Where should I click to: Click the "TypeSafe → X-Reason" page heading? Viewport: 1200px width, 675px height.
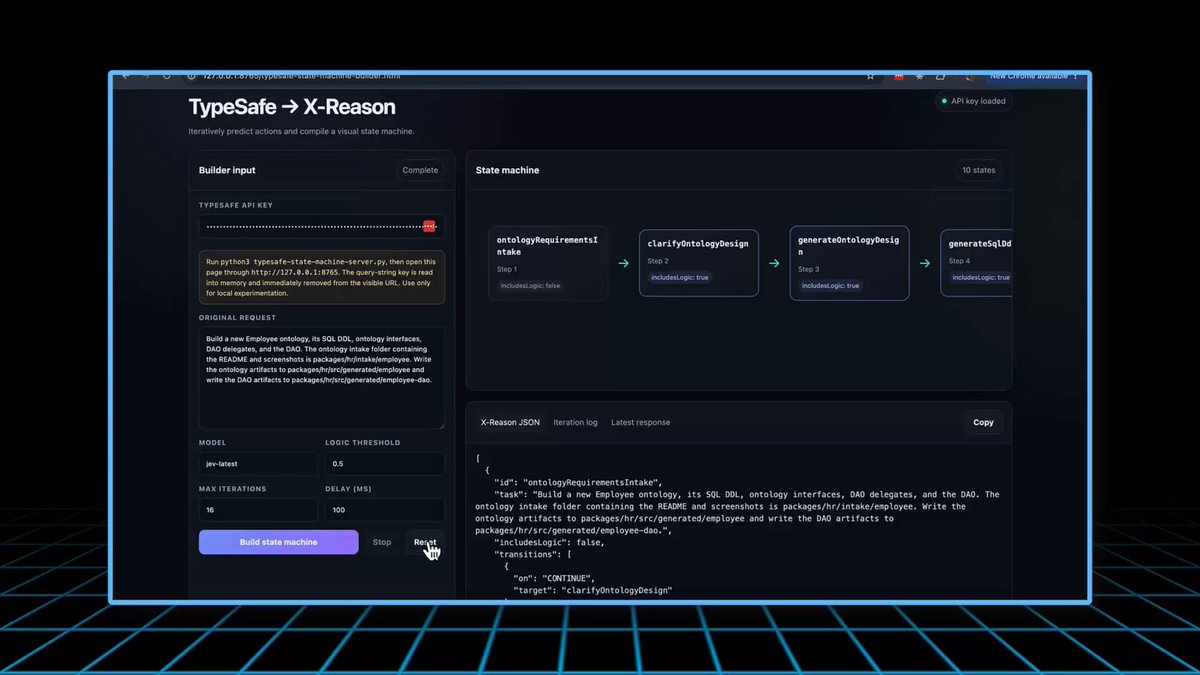(292, 107)
